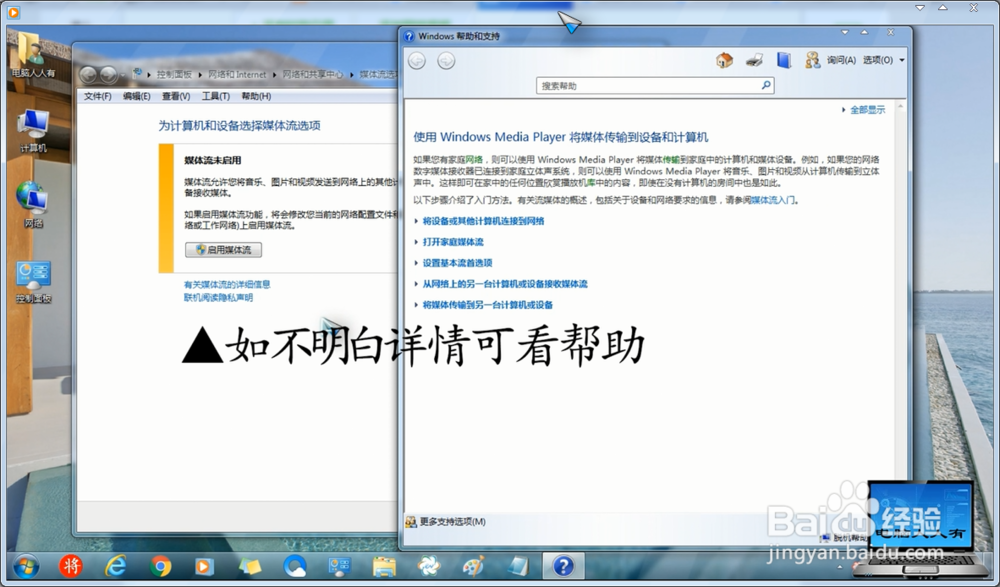Click the green 传输 glossary link
Viewport: 1000px width, 587px height.
(x=671, y=160)
